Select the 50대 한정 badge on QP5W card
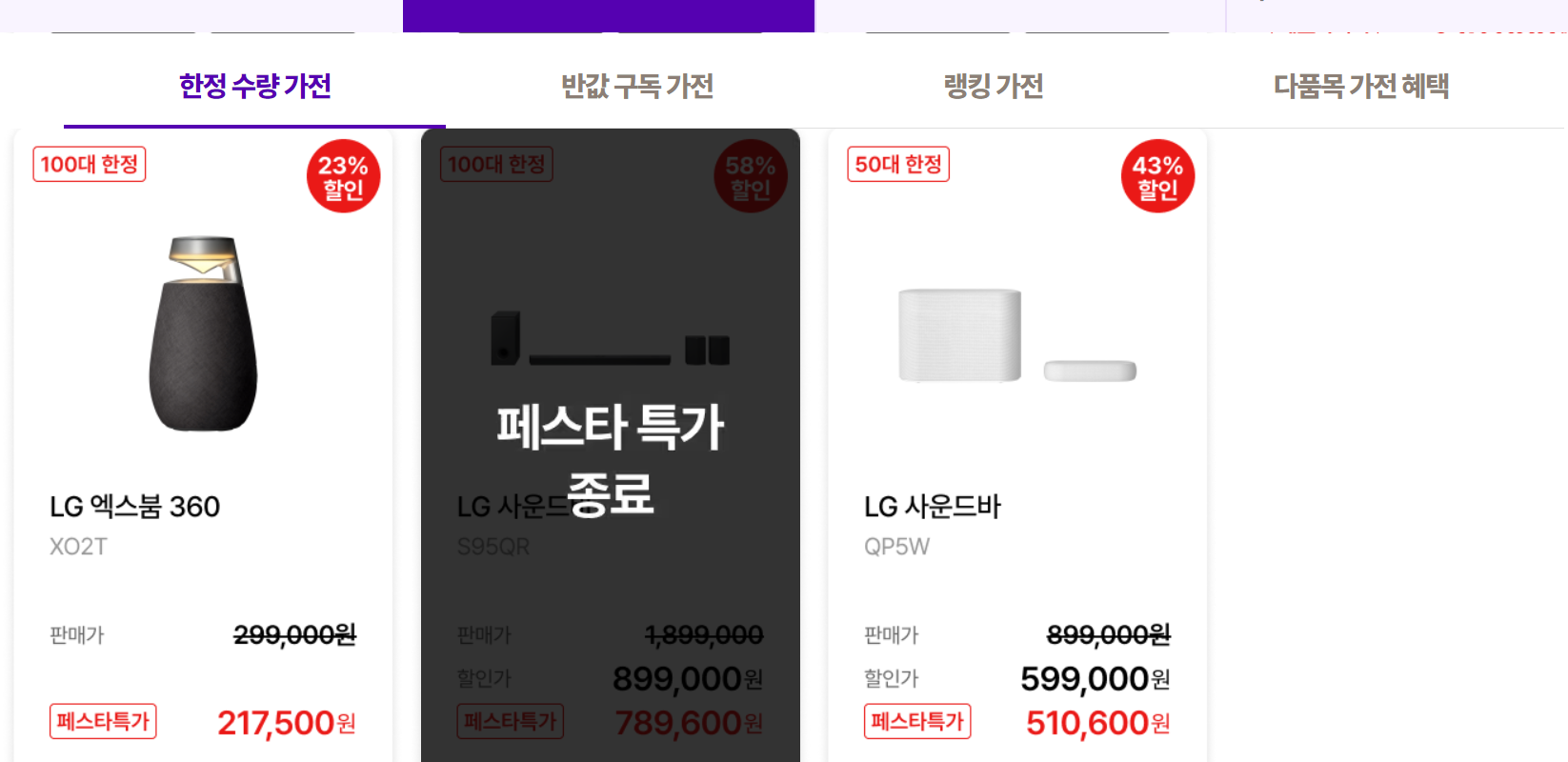 [897, 164]
